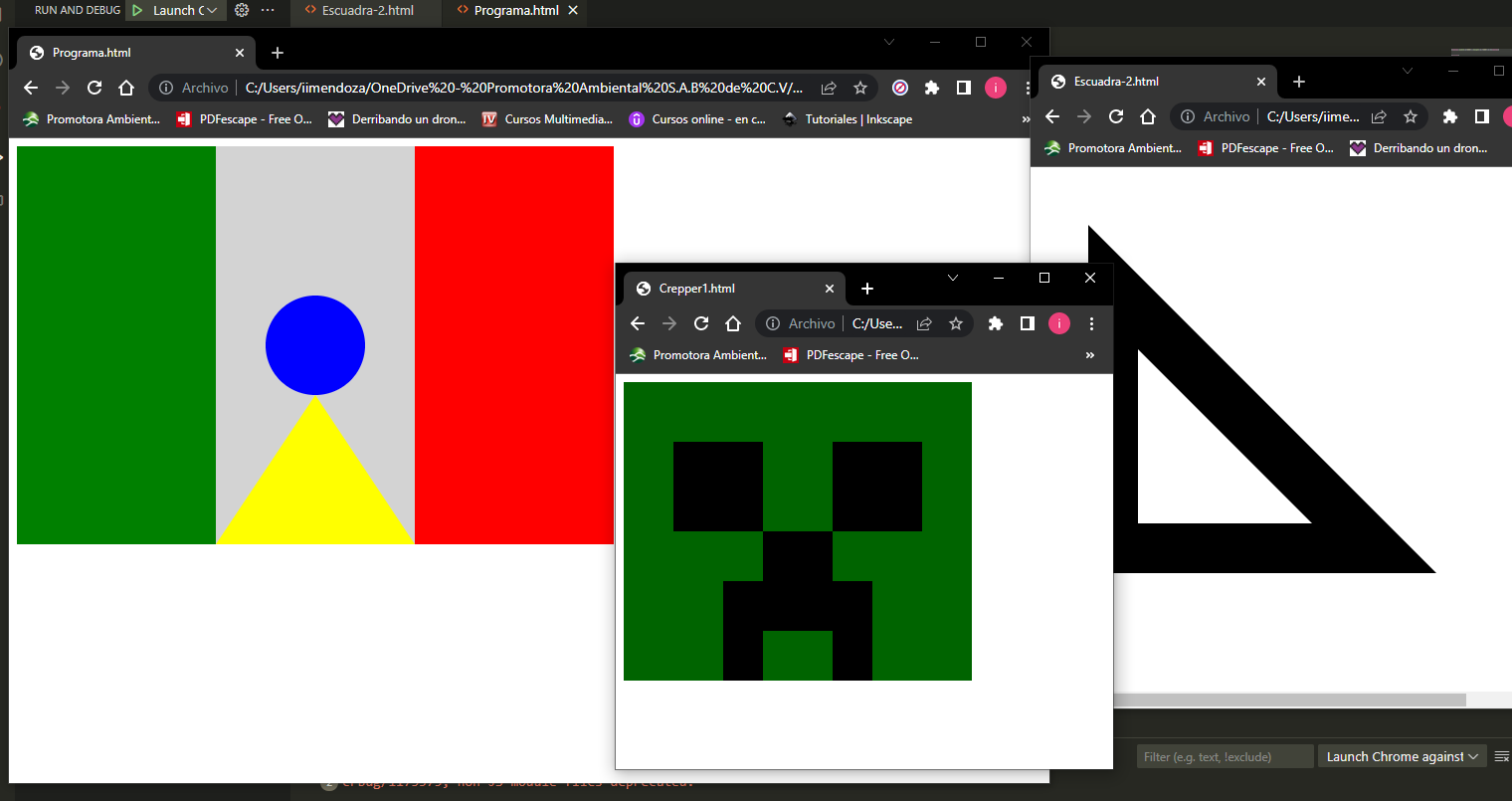Expand the Launch Chrome against dropdown
Screen dimensions: 1512x801
(1403, 757)
